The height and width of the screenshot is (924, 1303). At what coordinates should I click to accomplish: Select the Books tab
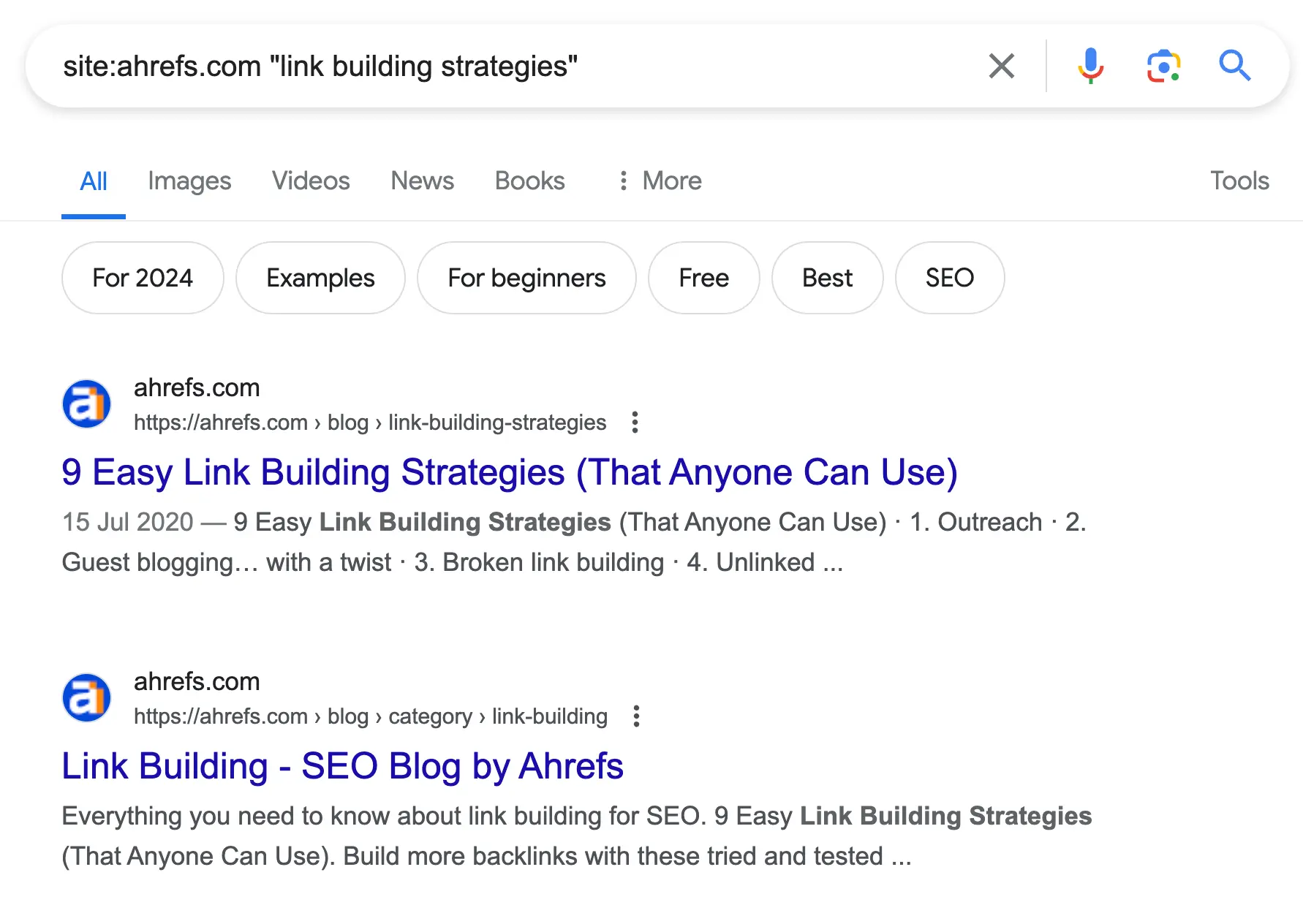[529, 181]
